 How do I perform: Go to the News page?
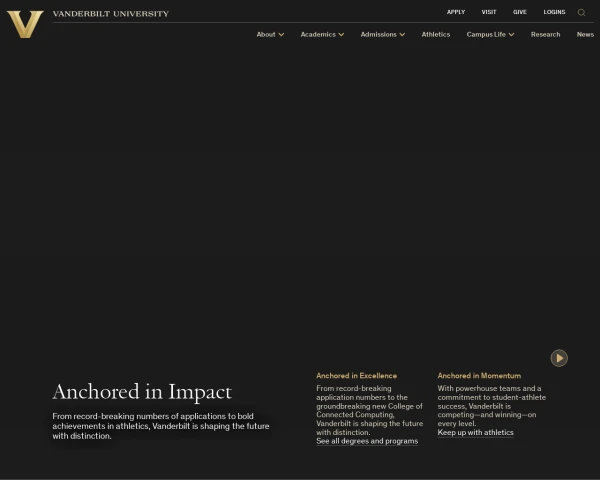click(585, 34)
